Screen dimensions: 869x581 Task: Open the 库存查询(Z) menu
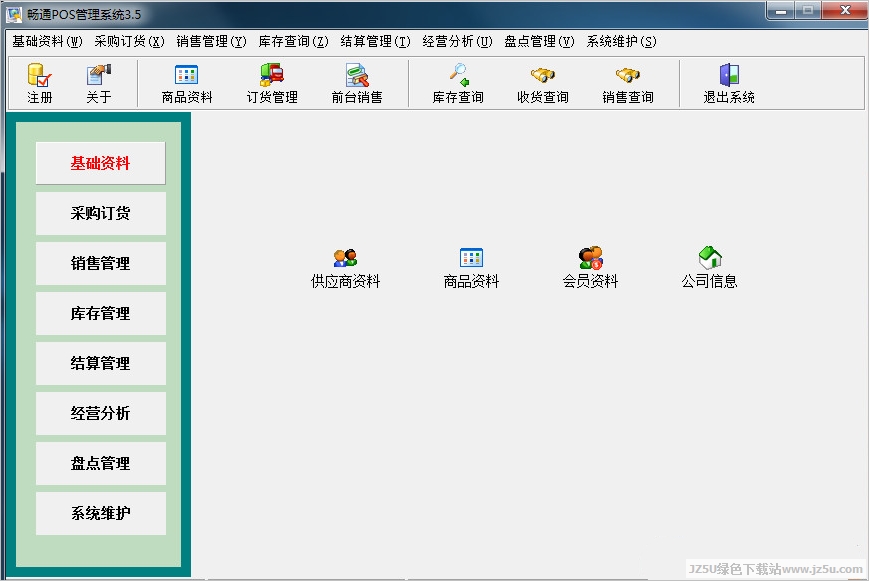coord(293,42)
